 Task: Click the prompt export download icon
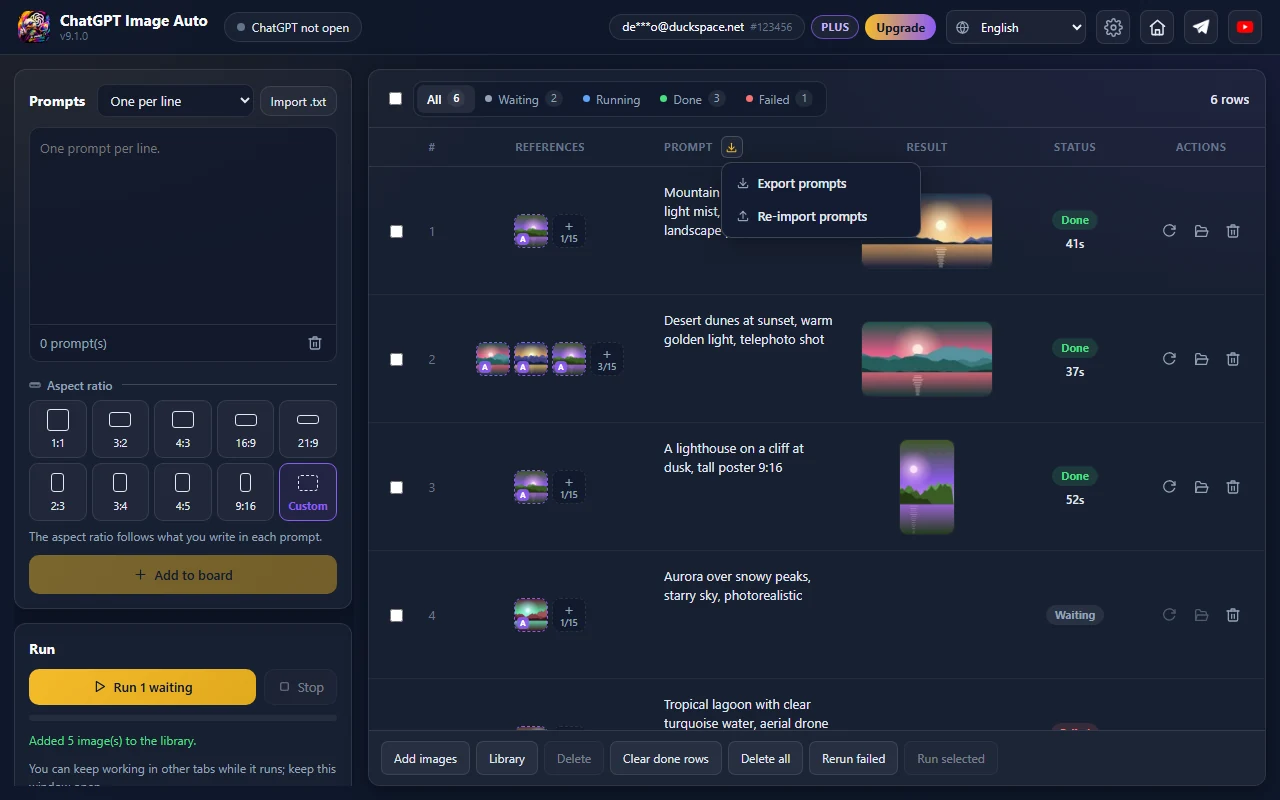(x=732, y=147)
